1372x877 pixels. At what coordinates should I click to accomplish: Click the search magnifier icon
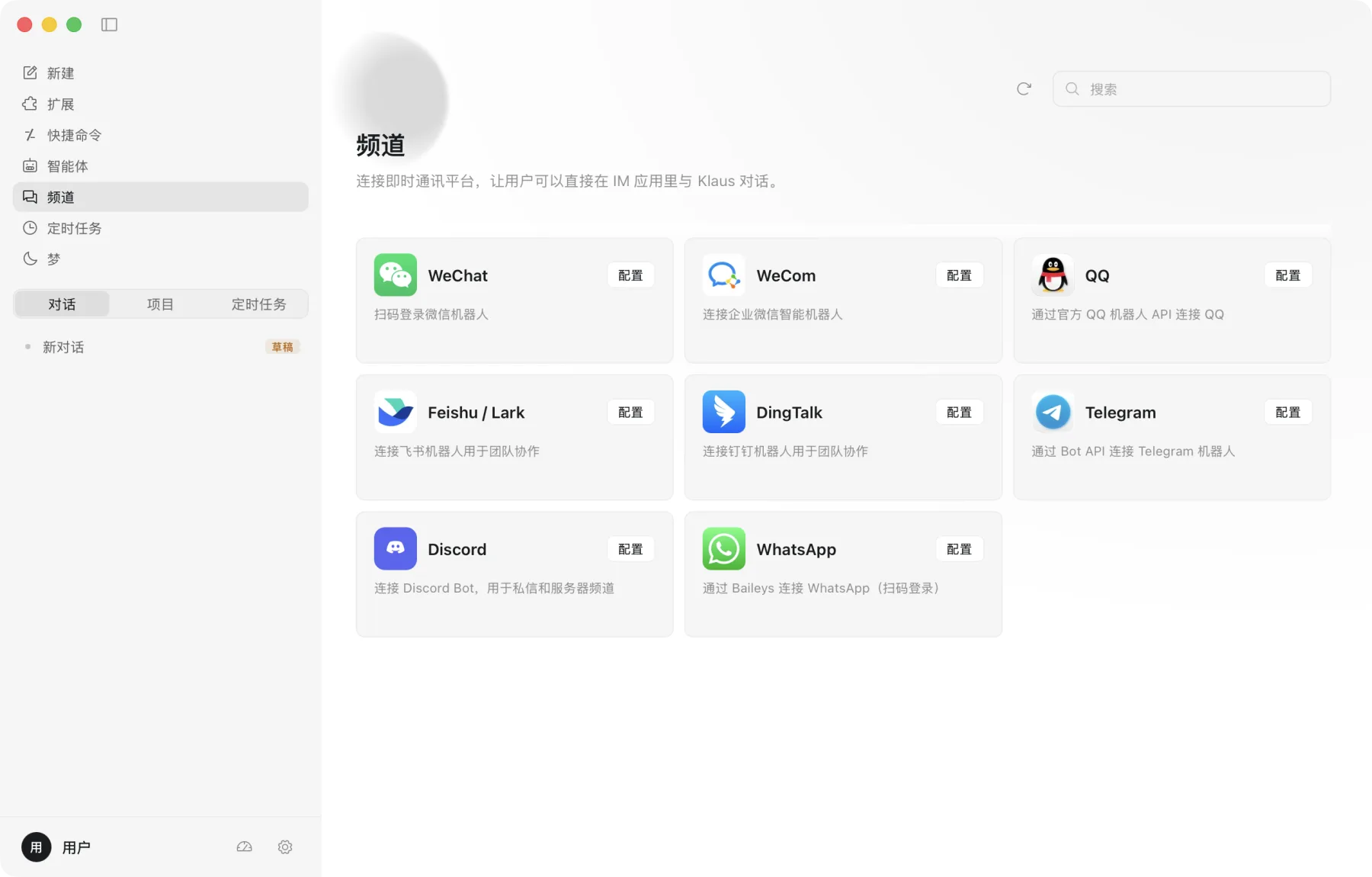pyautogui.click(x=1072, y=88)
